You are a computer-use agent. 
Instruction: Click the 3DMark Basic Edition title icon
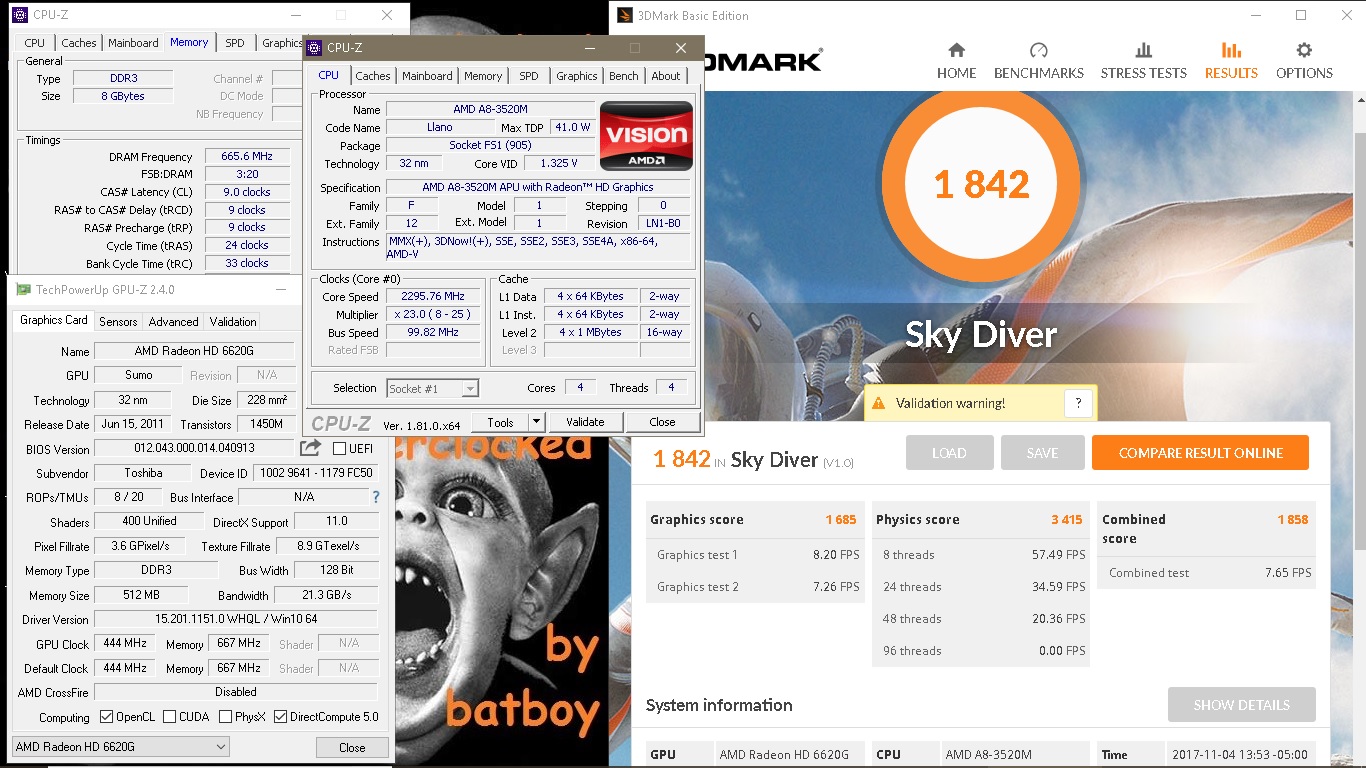[x=625, y=15]
